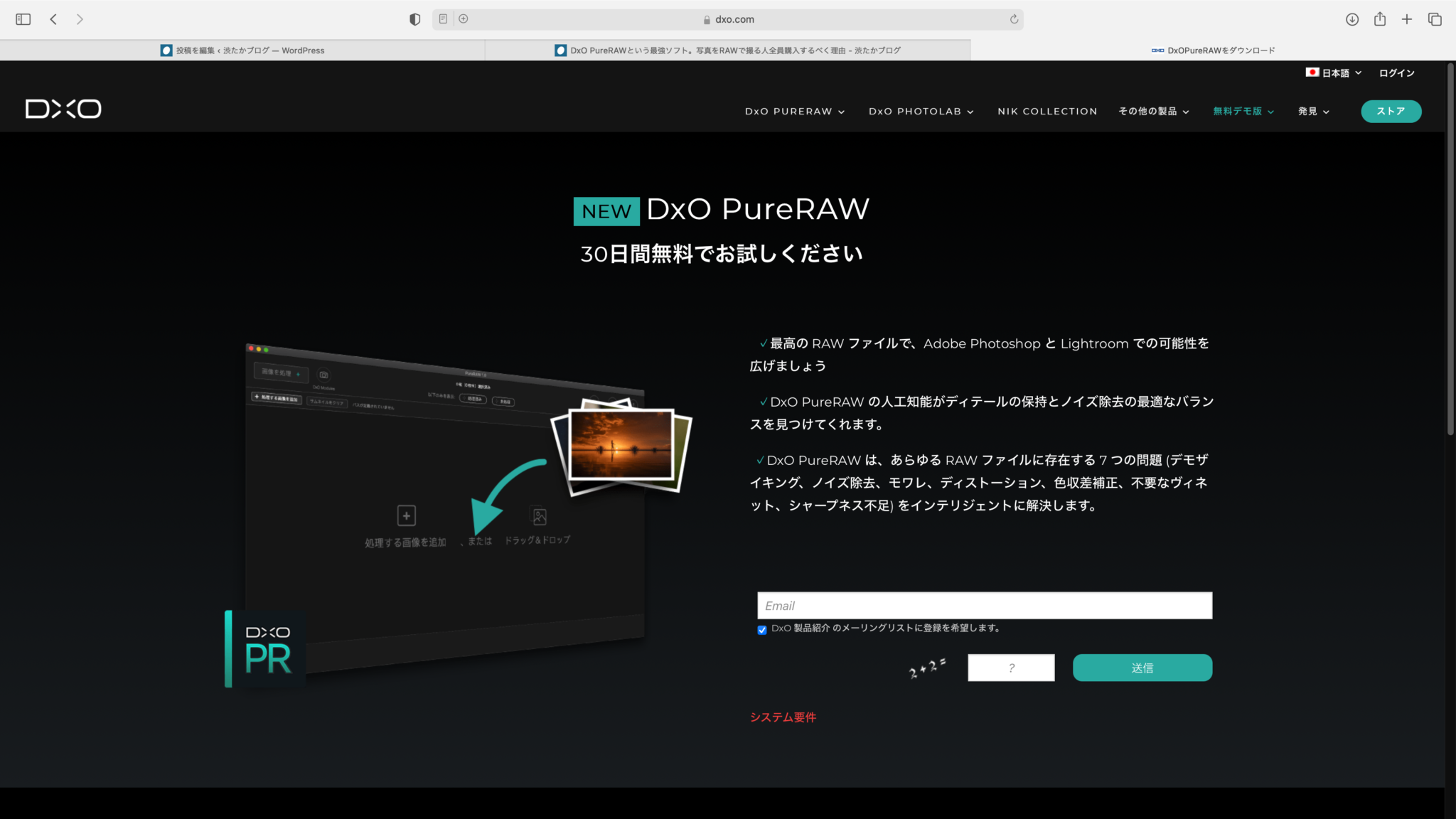Show the Reader view icon in address bar
The width and height of the screenshot is (1456, 819).
coord(443,19)
